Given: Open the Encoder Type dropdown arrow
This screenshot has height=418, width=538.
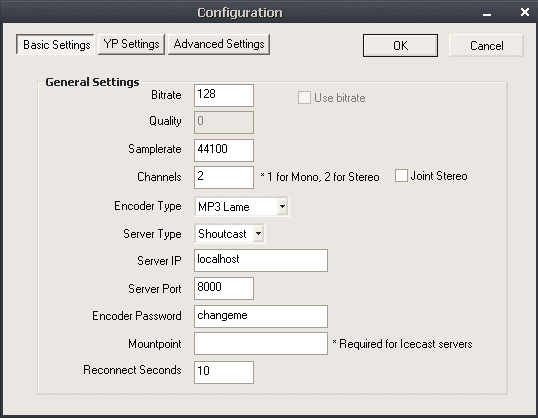Looking at the screenshot, I should point(282,206).
